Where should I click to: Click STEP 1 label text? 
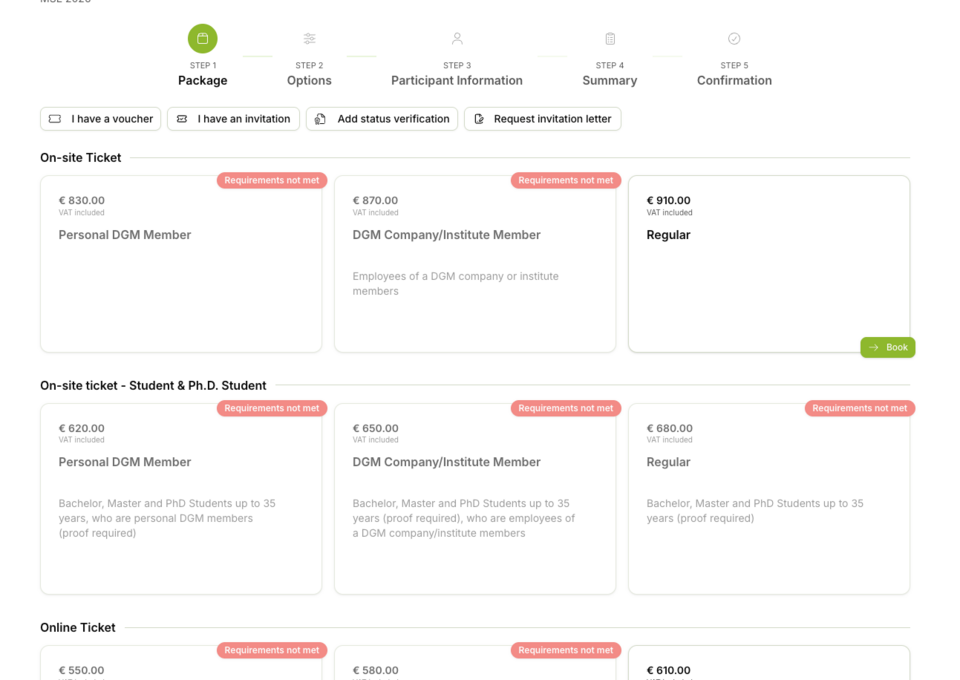point(203,65)
